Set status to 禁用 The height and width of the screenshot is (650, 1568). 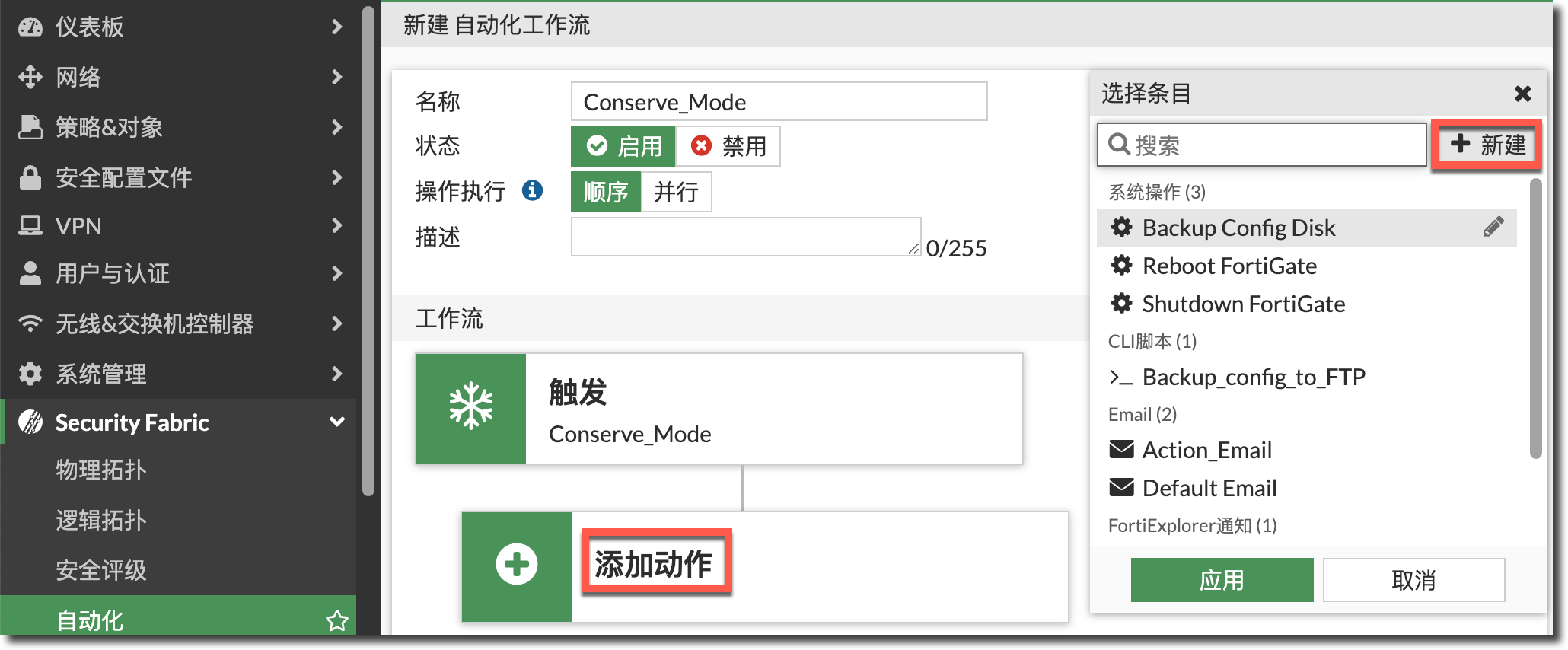[728, 146]
